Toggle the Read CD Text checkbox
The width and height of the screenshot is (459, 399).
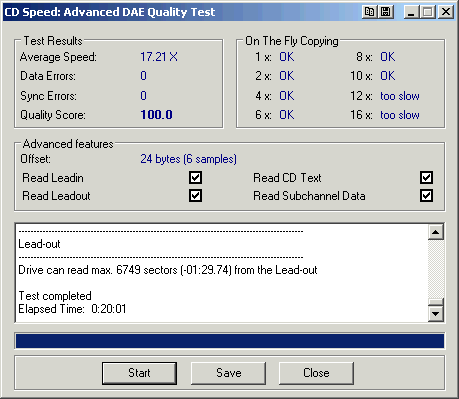coord(426,178)
